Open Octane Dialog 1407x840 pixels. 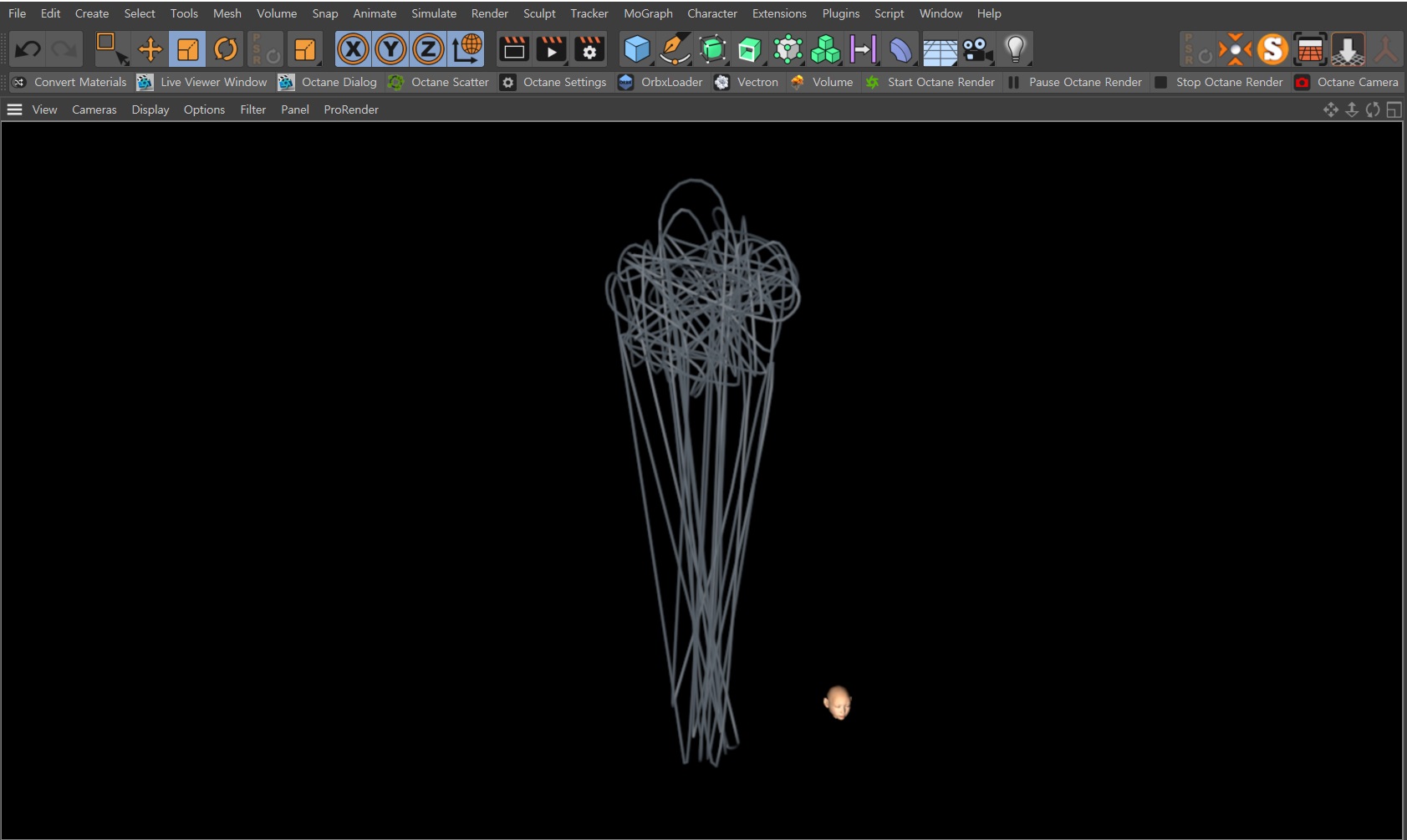(328, 82)
